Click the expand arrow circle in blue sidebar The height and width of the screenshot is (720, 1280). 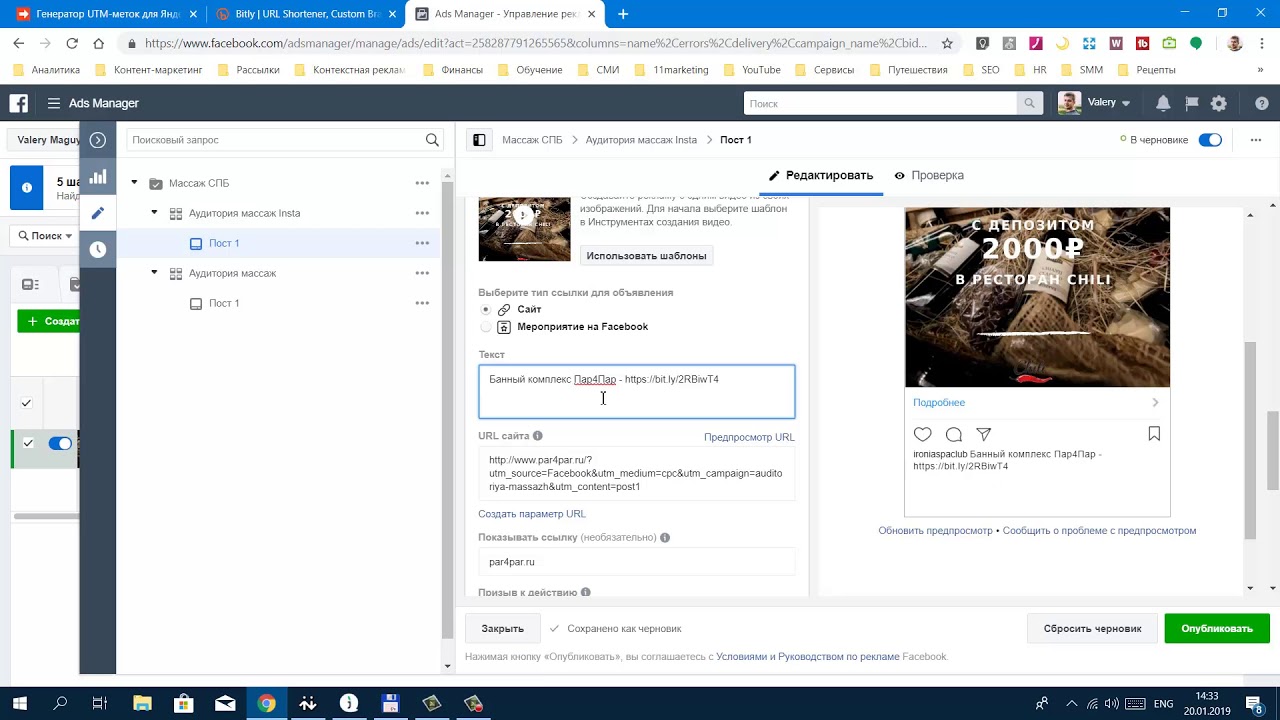coord(98,140)
